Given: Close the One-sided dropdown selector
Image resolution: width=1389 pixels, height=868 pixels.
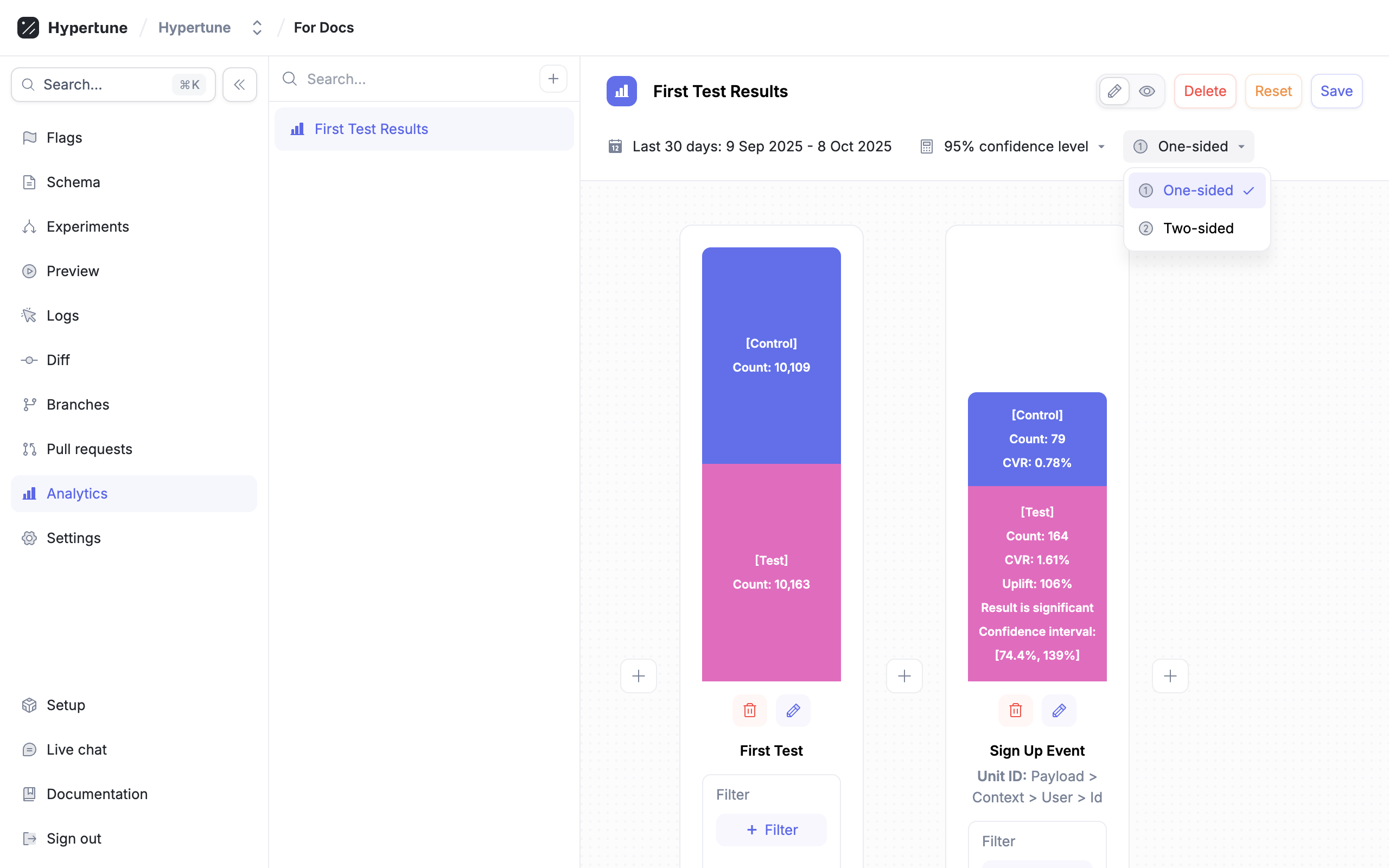Looking at the screenshot, I should 1188,146.
